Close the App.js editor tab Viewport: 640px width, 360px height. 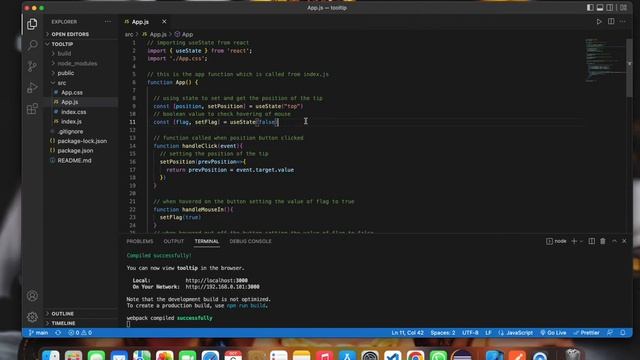point(164,22)
